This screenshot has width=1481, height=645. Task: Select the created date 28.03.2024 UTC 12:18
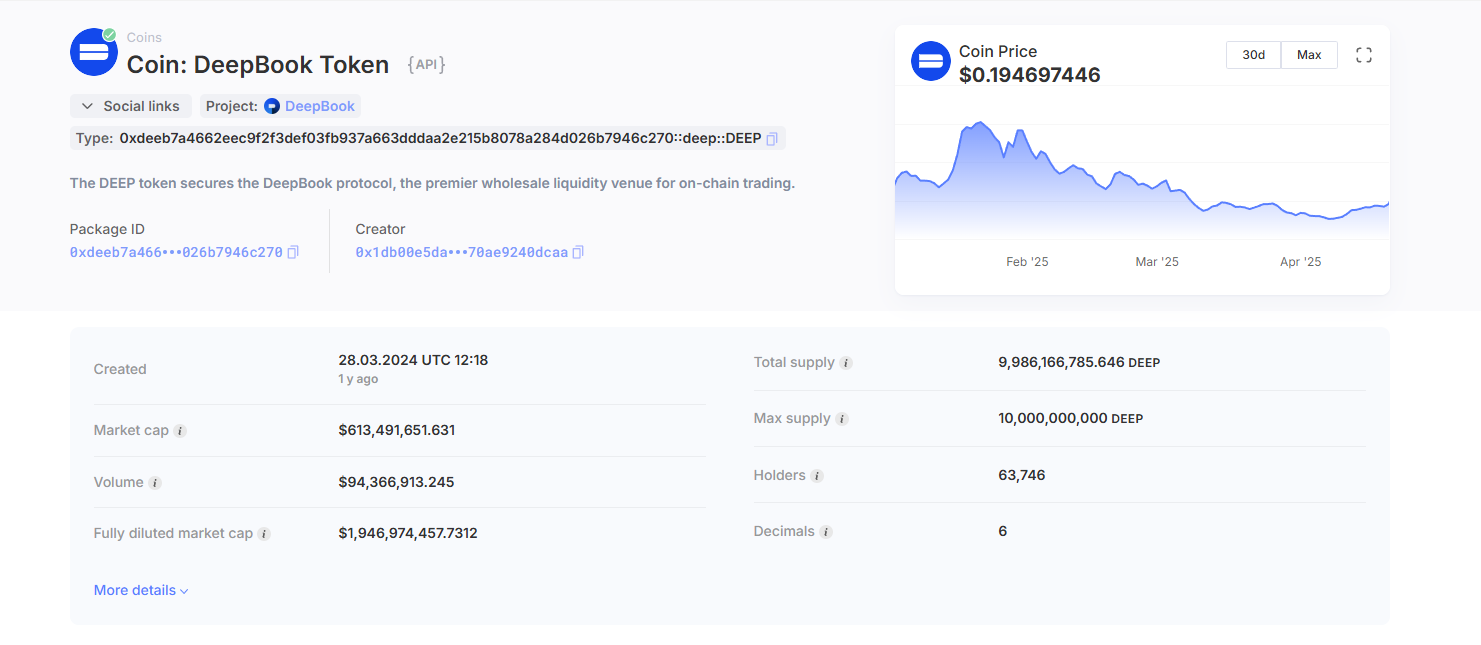pyautogui.click(x=413, y=360)
